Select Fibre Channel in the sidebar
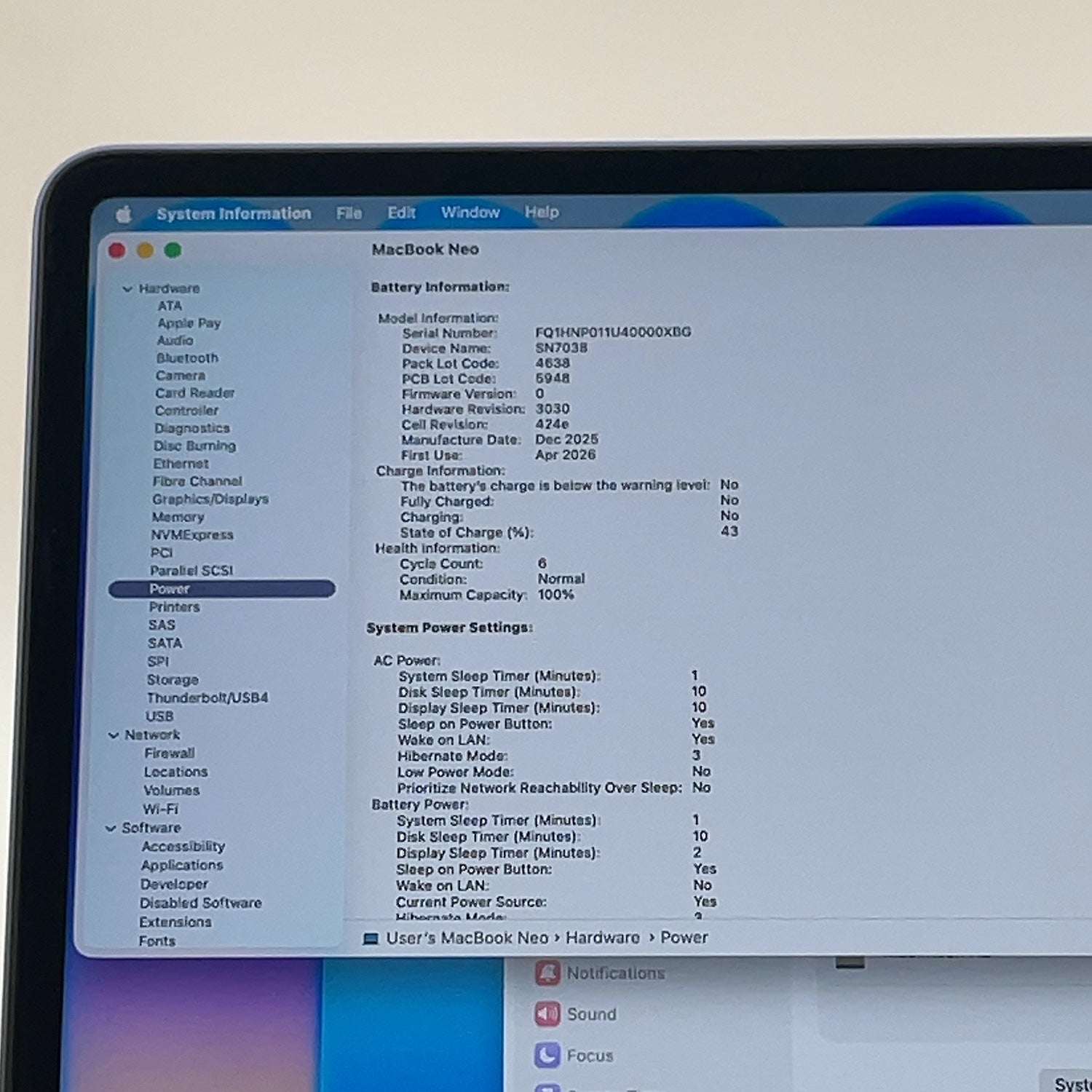 (197, 481)
